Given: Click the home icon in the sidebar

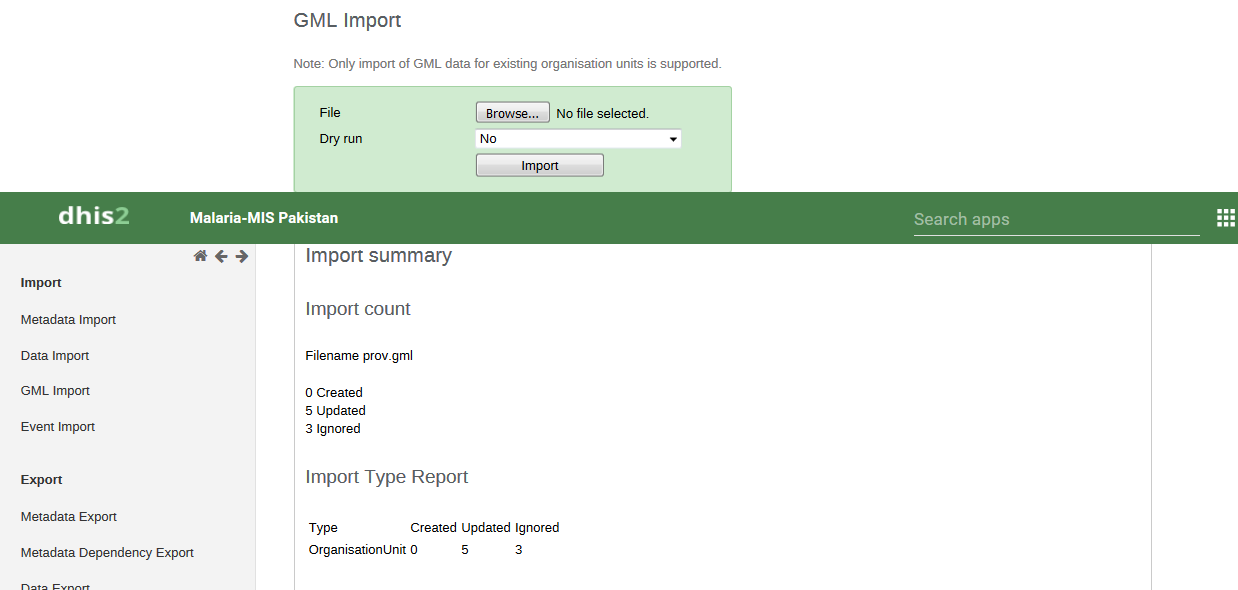Looking at the screenshot, I should pos(200,256).
